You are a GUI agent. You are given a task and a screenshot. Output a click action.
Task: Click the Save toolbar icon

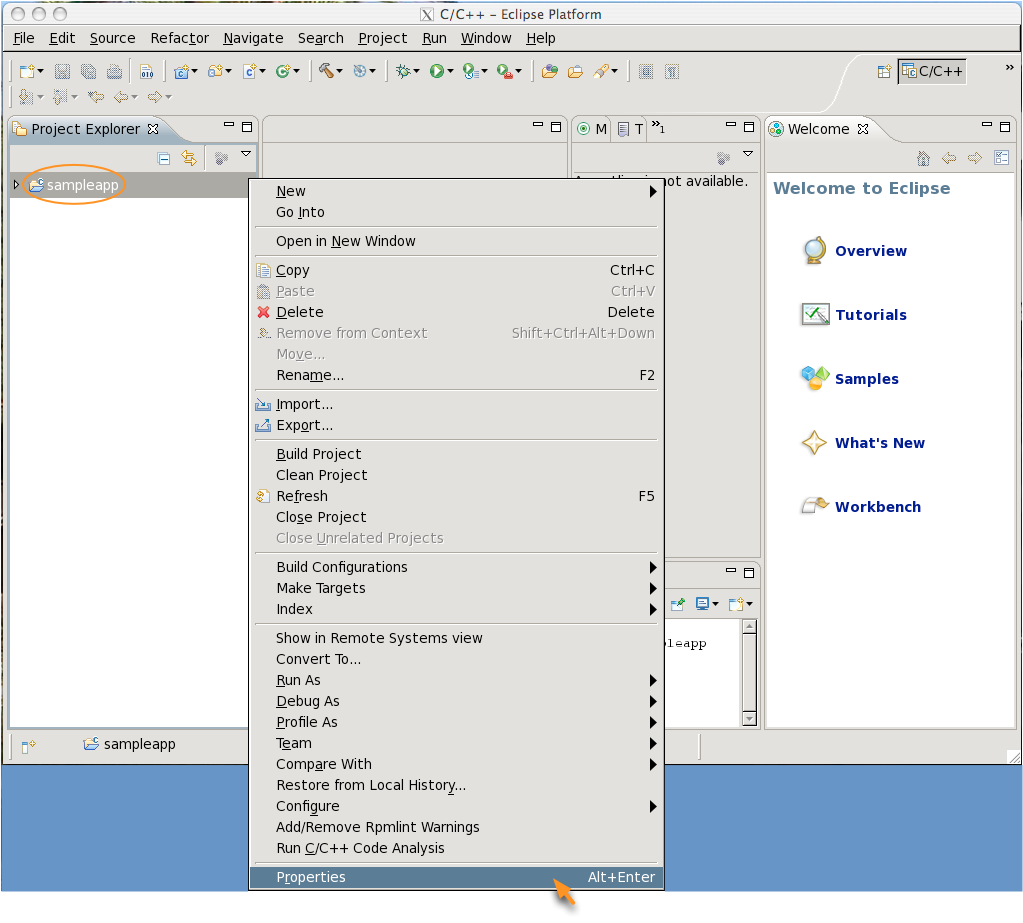(x=62, y=72)
